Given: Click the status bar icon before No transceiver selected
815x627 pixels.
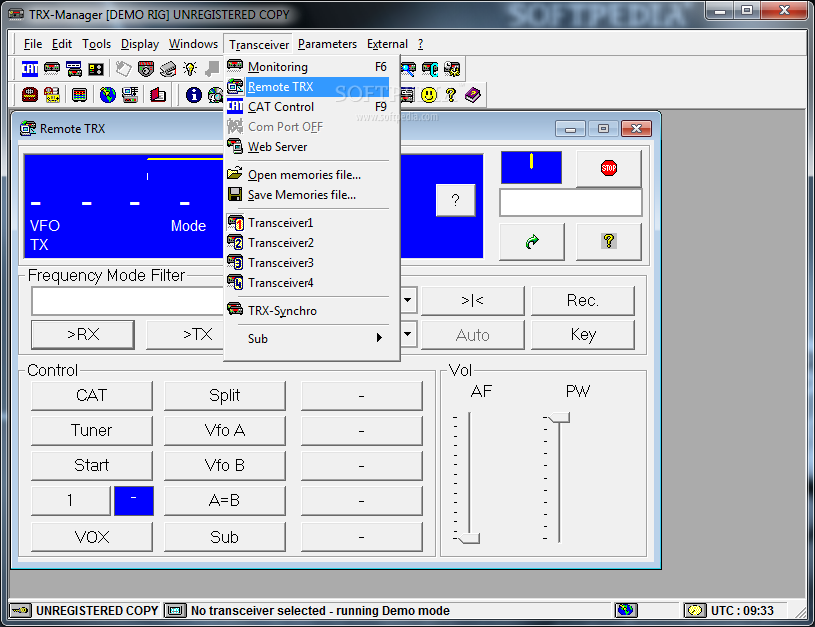Looking at the screenshot, I should click(175, 610).
